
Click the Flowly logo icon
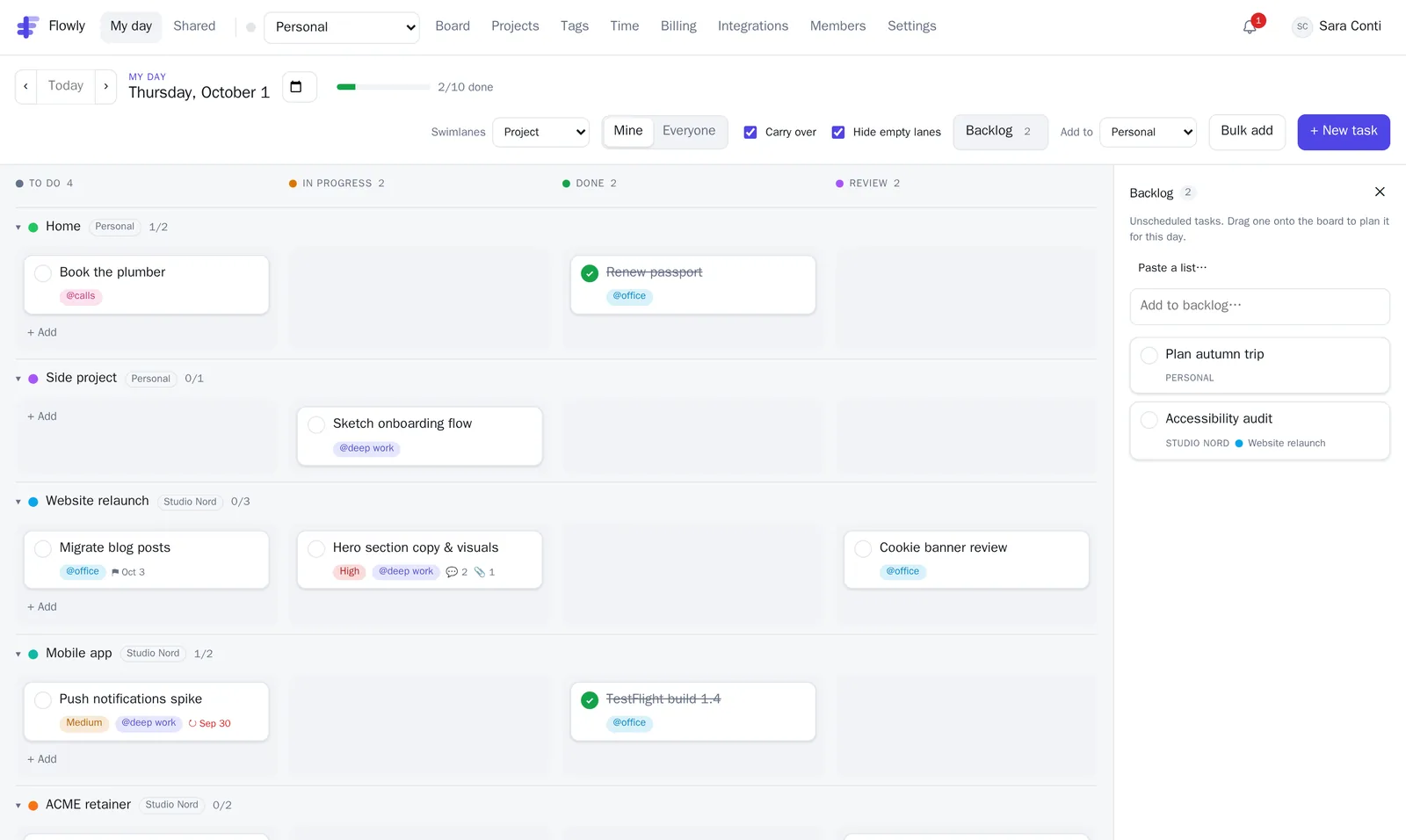[27, 27]
